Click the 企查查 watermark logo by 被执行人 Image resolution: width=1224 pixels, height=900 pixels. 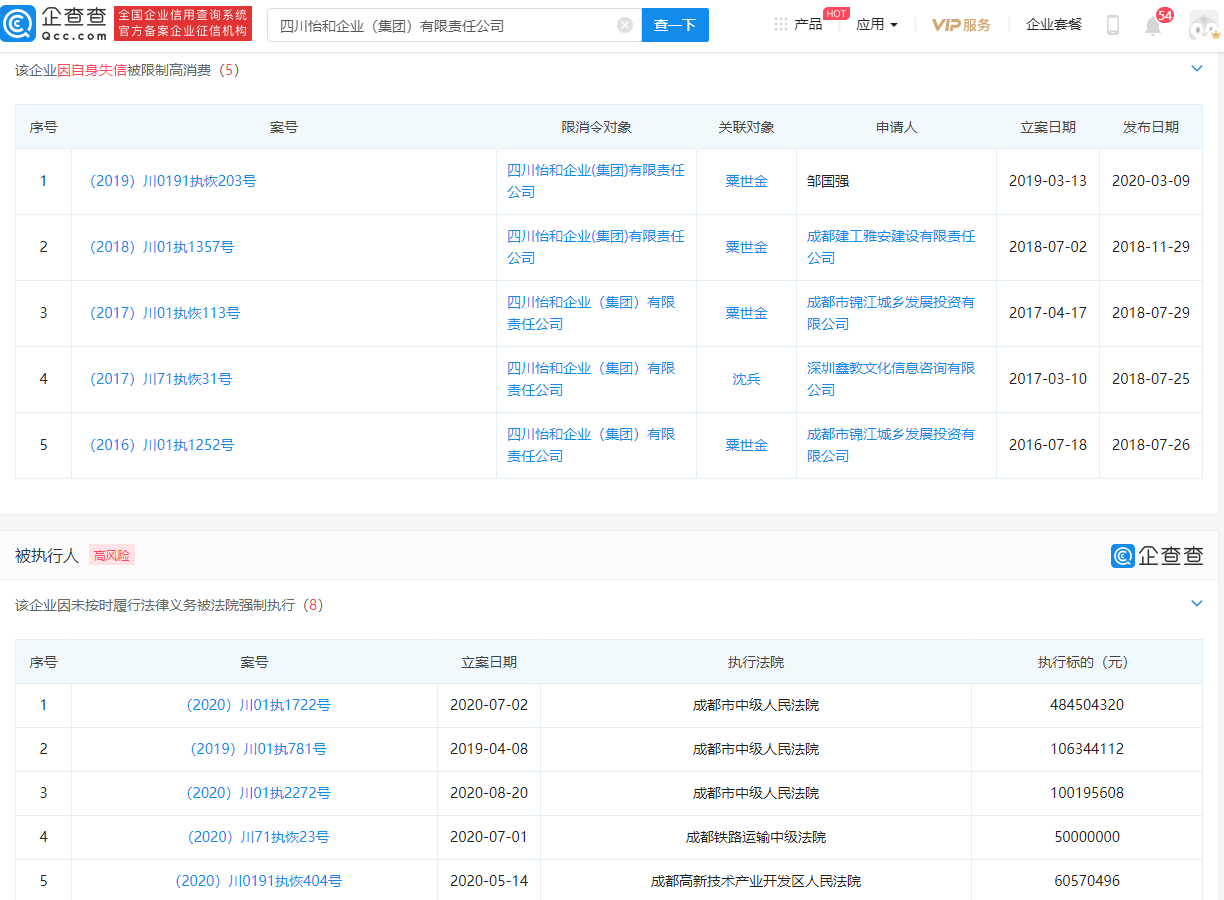coord(1157,556)
